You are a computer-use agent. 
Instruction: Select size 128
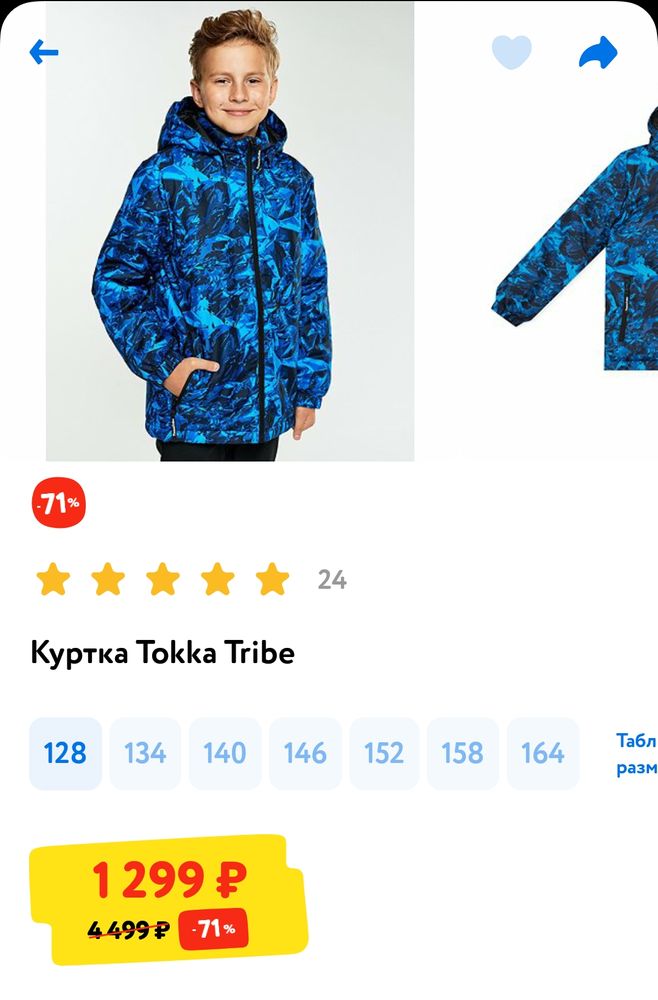(x=65, y=753)
